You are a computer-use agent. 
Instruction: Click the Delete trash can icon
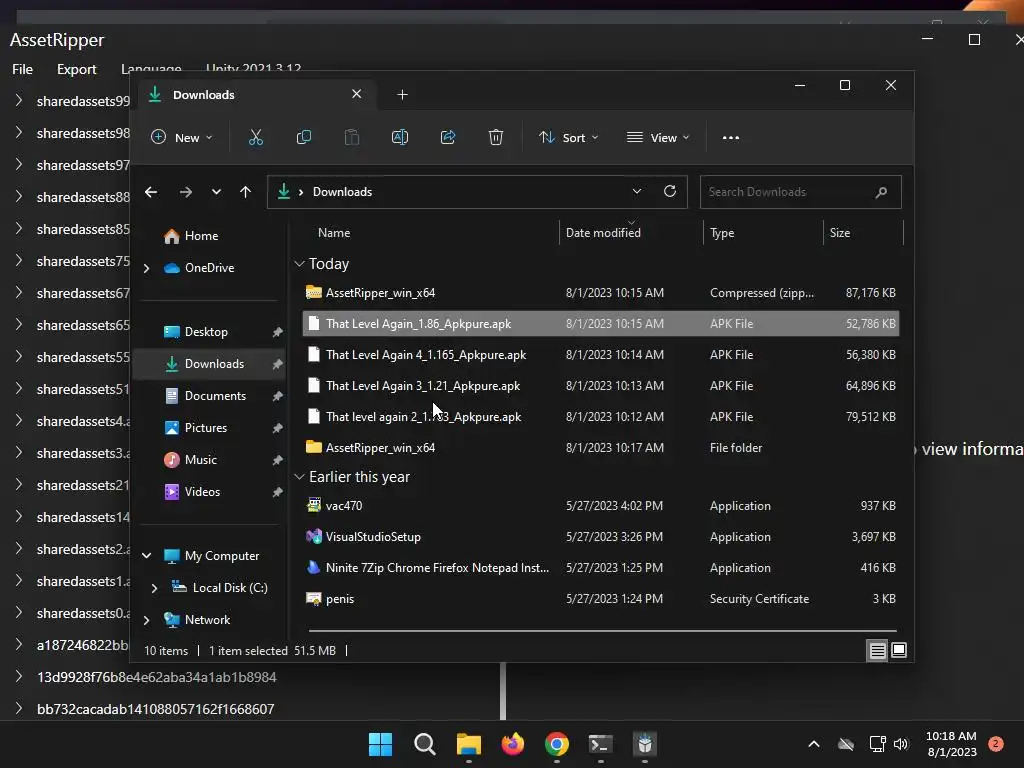[x=496, y=137]
